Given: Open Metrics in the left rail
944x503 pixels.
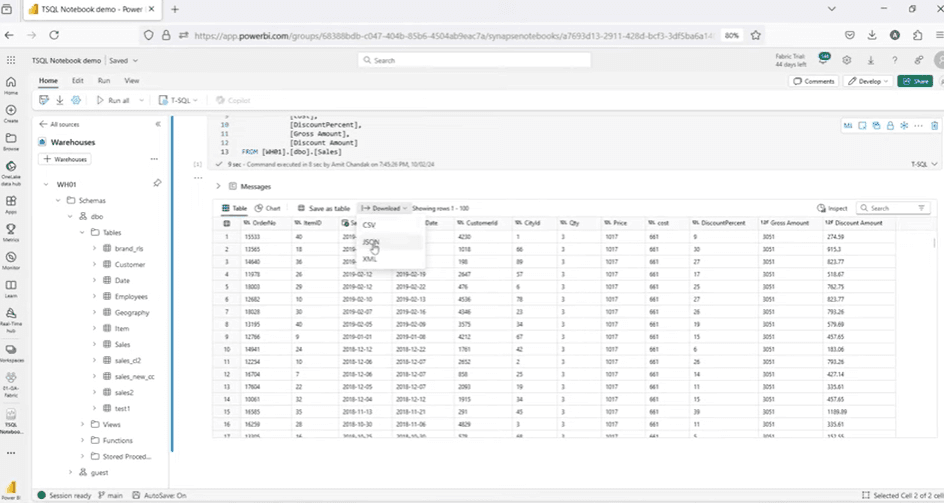Looking at the screenshot, I should point(11,233).
